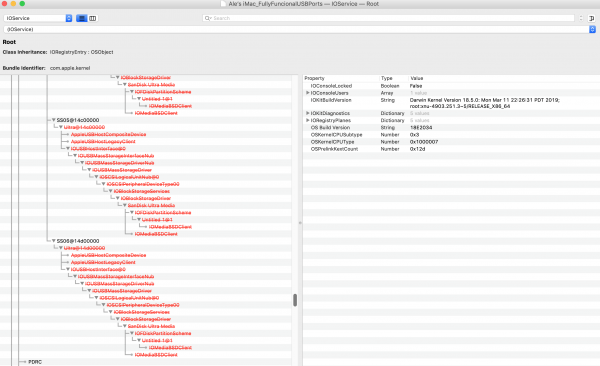
Task: Click the 18E2034 build value
Action: [421, 127]
